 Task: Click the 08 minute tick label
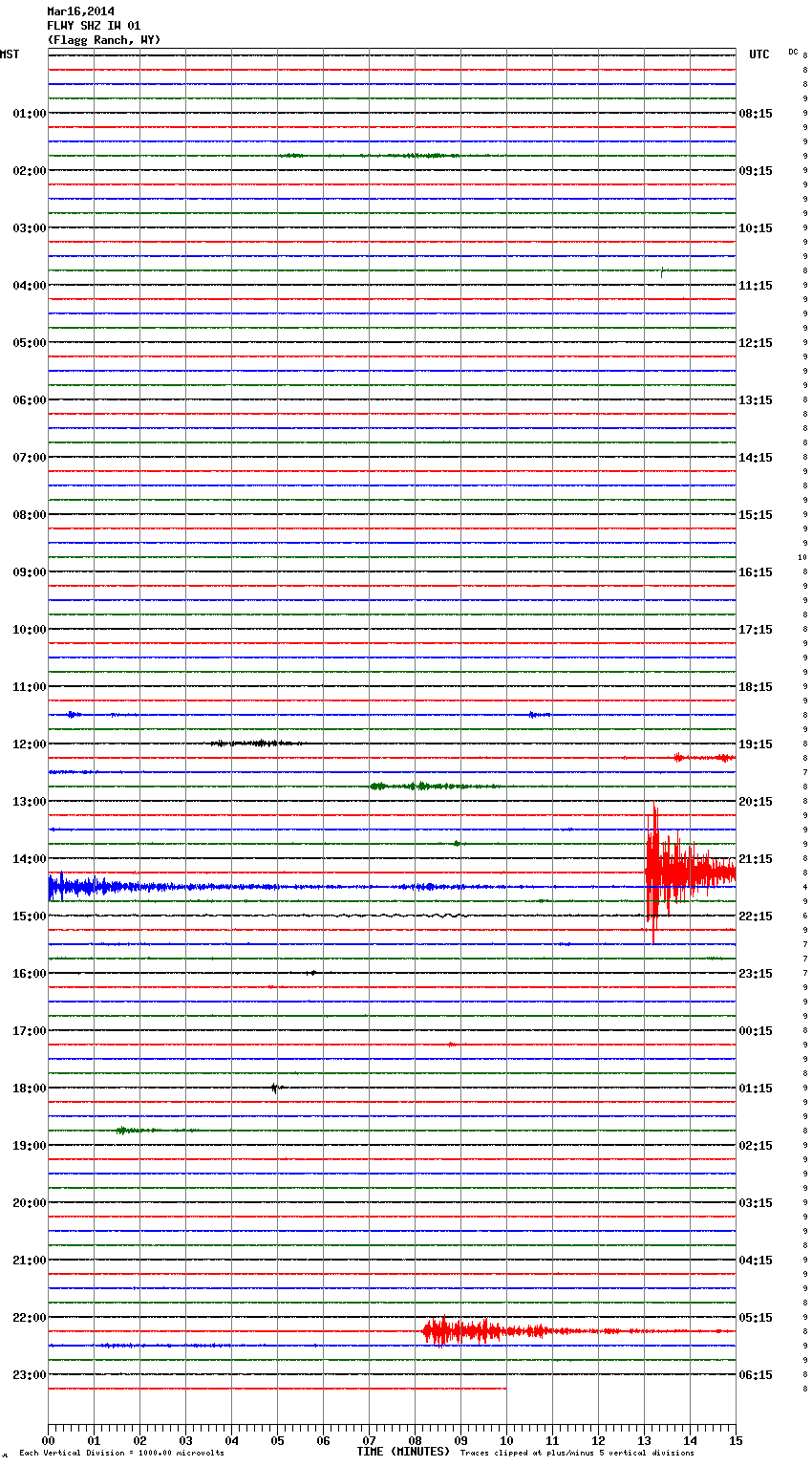415,1440
